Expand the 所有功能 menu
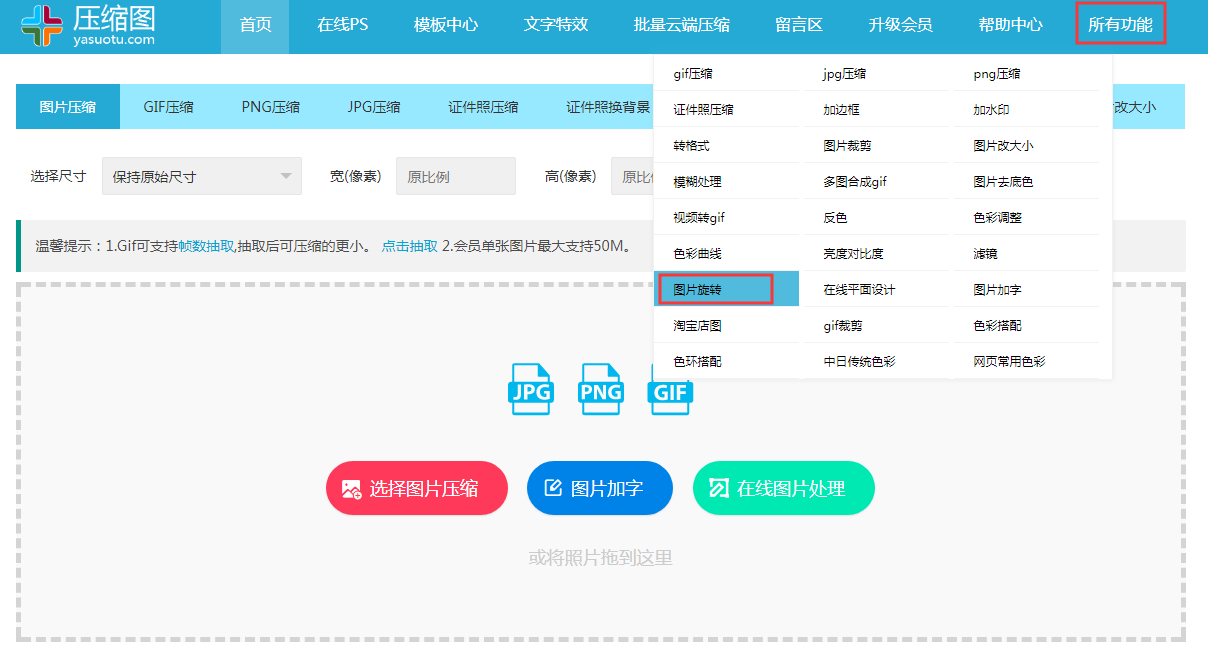 (1121, 24)
